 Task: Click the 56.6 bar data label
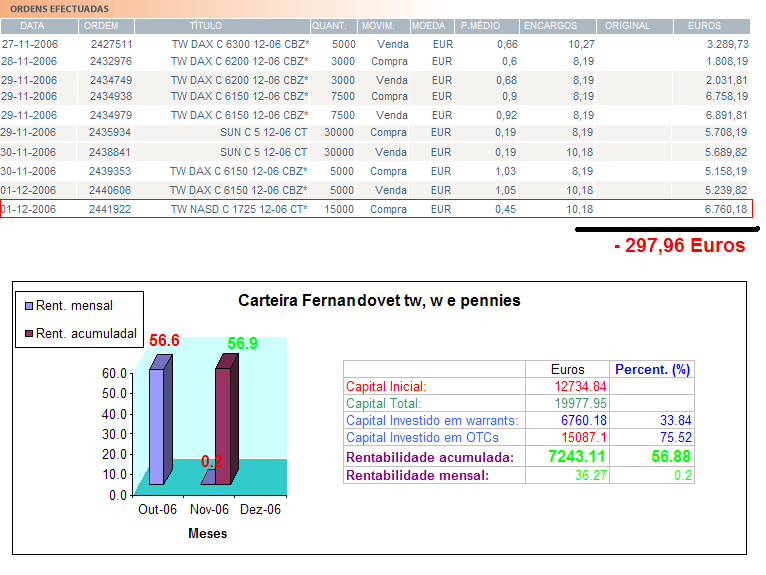(x=164, y=340)
